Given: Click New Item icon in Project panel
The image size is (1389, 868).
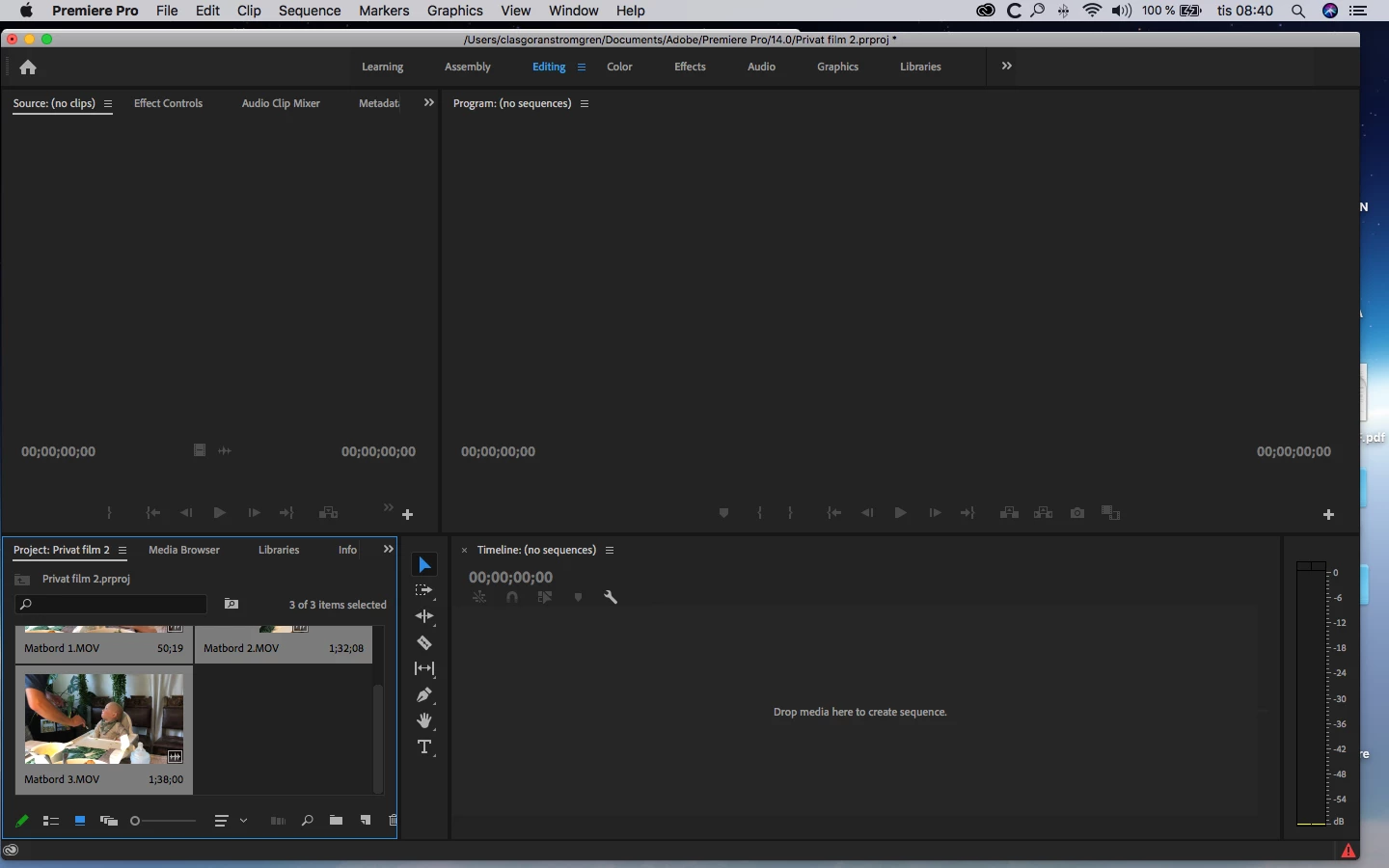Looking at the screenshot, I should (x=366, y=821).
